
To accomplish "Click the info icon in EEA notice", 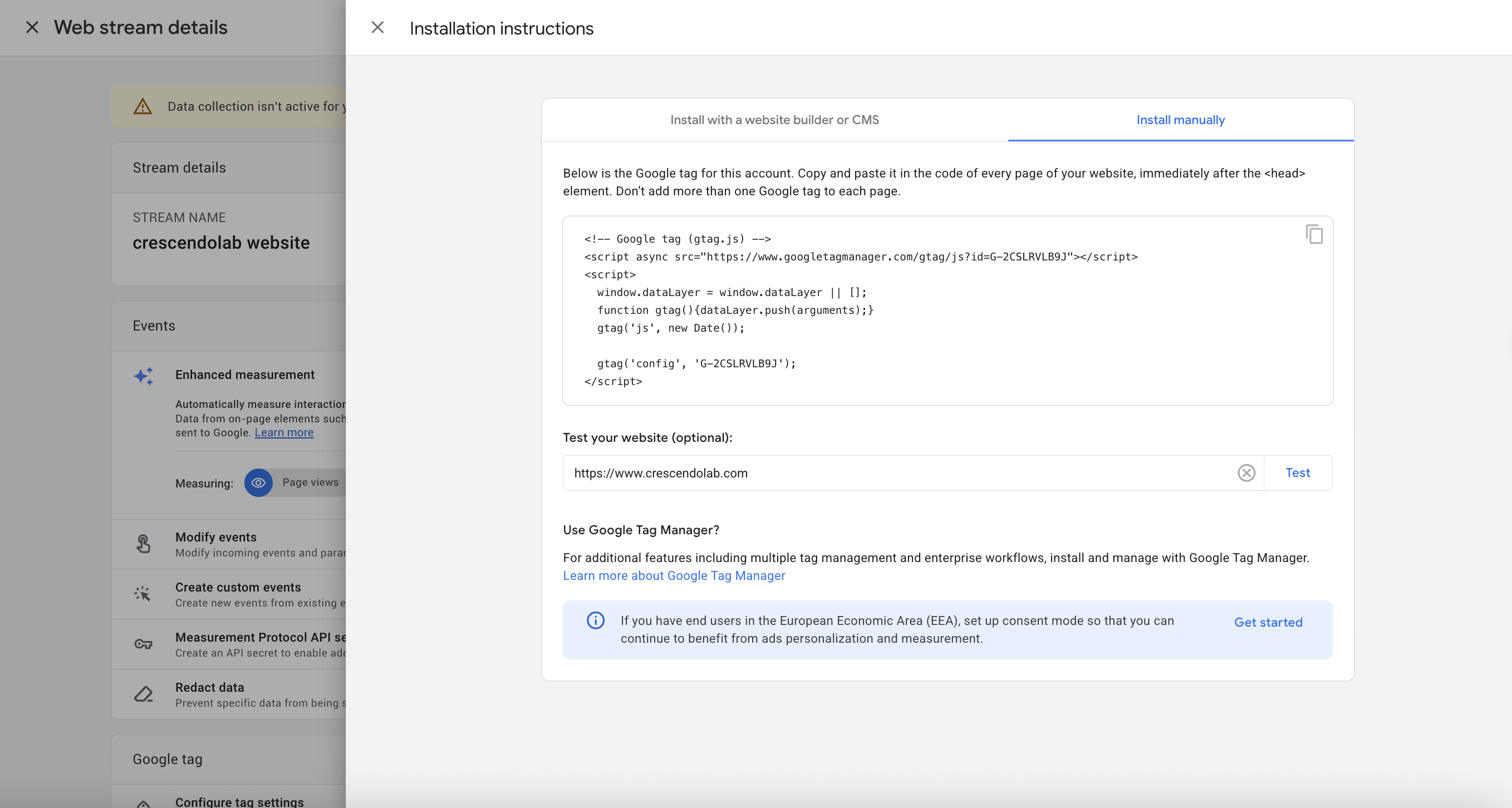I will (595, 620).
